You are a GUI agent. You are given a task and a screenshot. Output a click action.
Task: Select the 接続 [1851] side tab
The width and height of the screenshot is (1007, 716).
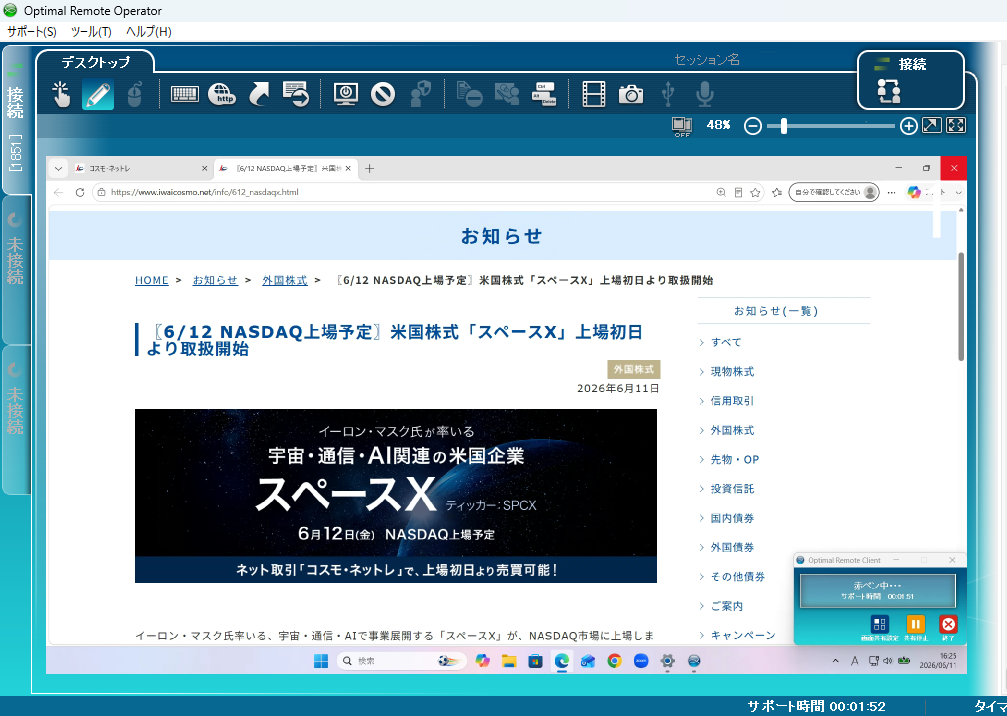(x=15, y=120)
